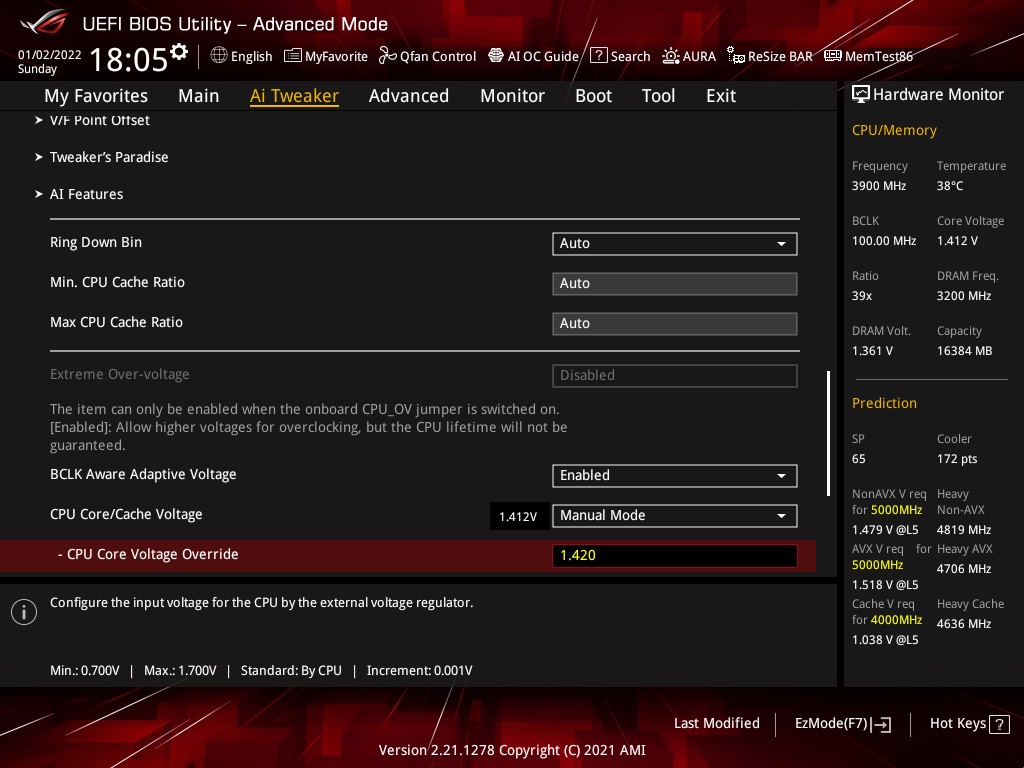
Task: Click the settings list vertical scrollbar
Action: point(827,432)
